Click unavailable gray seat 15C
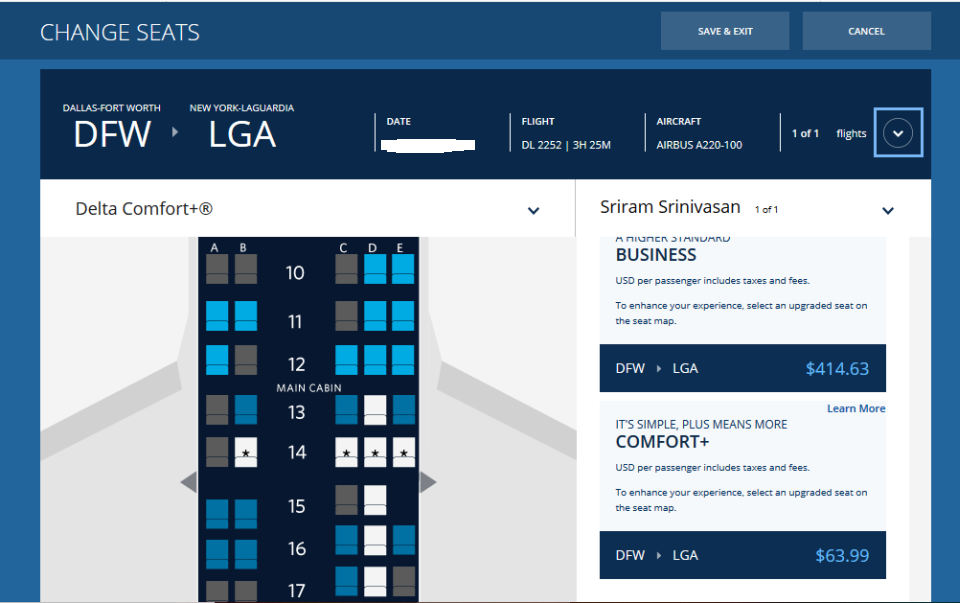The image size is (960, 603). coord(346,500)
